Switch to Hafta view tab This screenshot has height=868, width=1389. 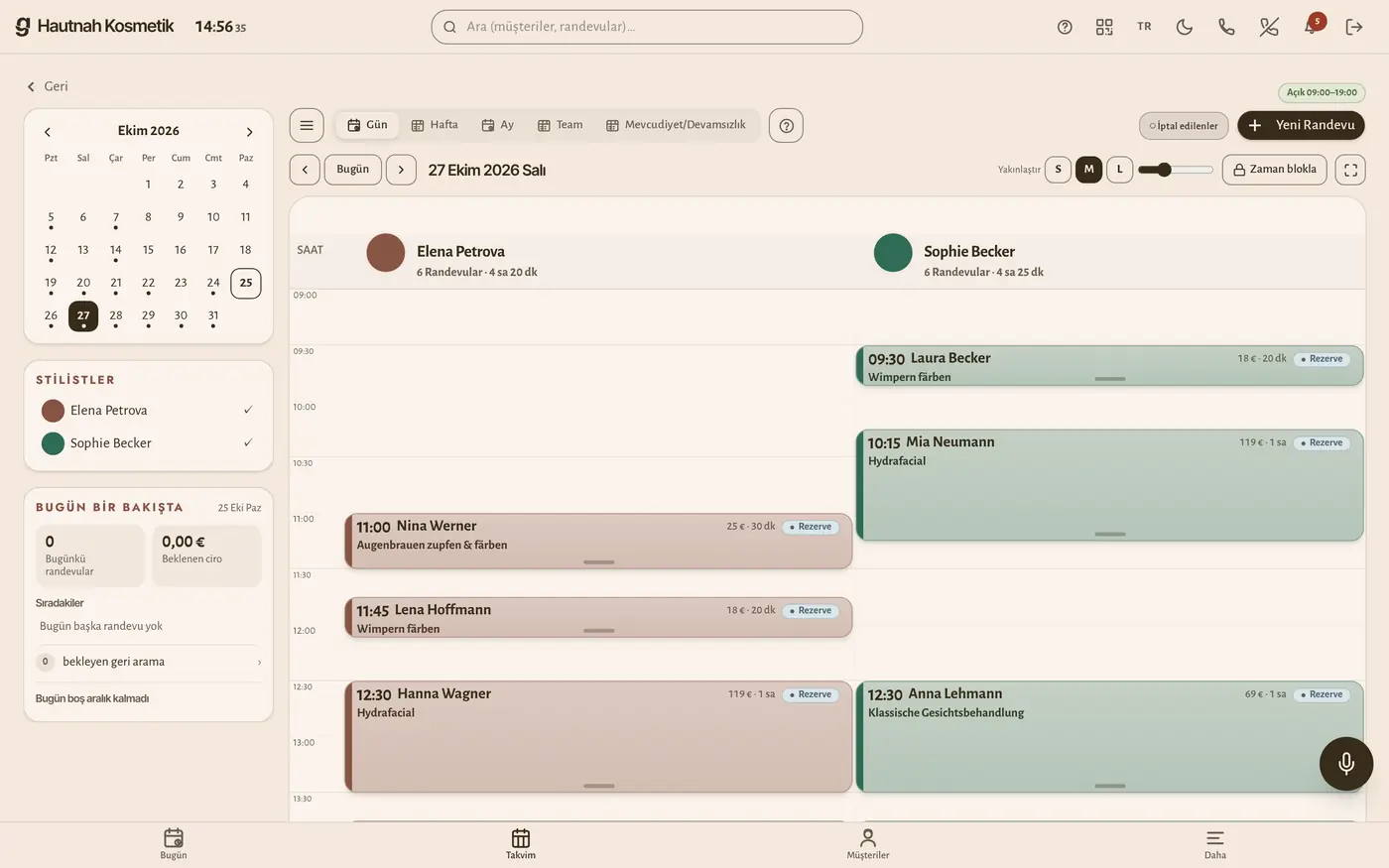tap(435, 125)
